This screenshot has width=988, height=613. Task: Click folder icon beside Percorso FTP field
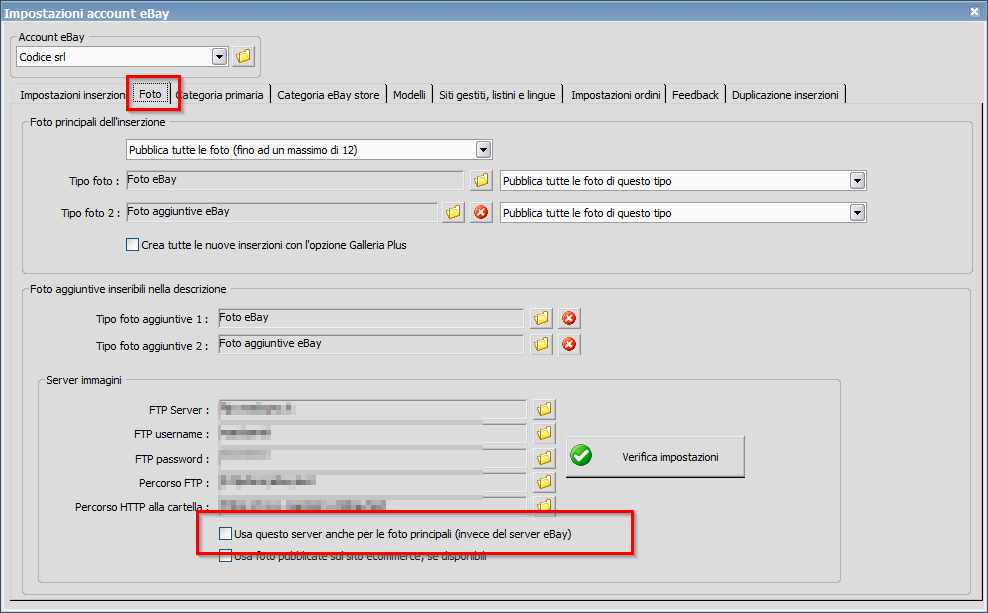[x=544, y=483]
